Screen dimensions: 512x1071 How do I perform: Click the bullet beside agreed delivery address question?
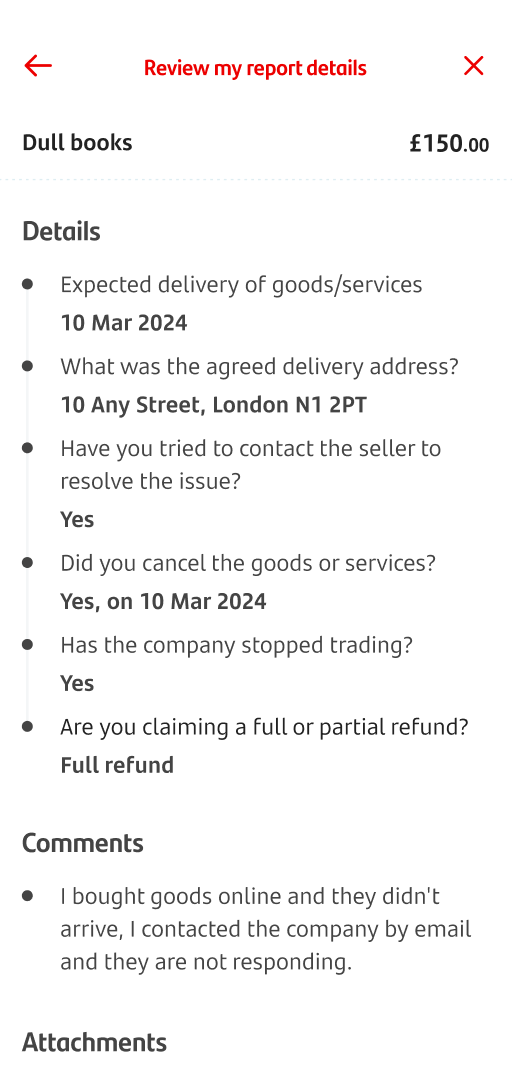tap(27, 366)
